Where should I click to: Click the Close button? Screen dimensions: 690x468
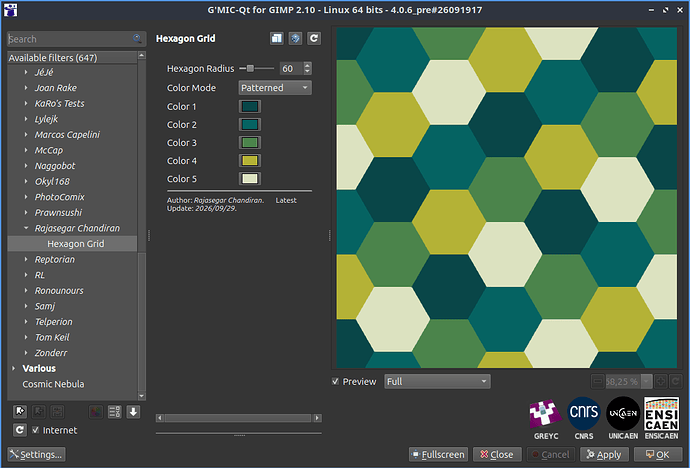pyautogui.click(x=497, y=454)
